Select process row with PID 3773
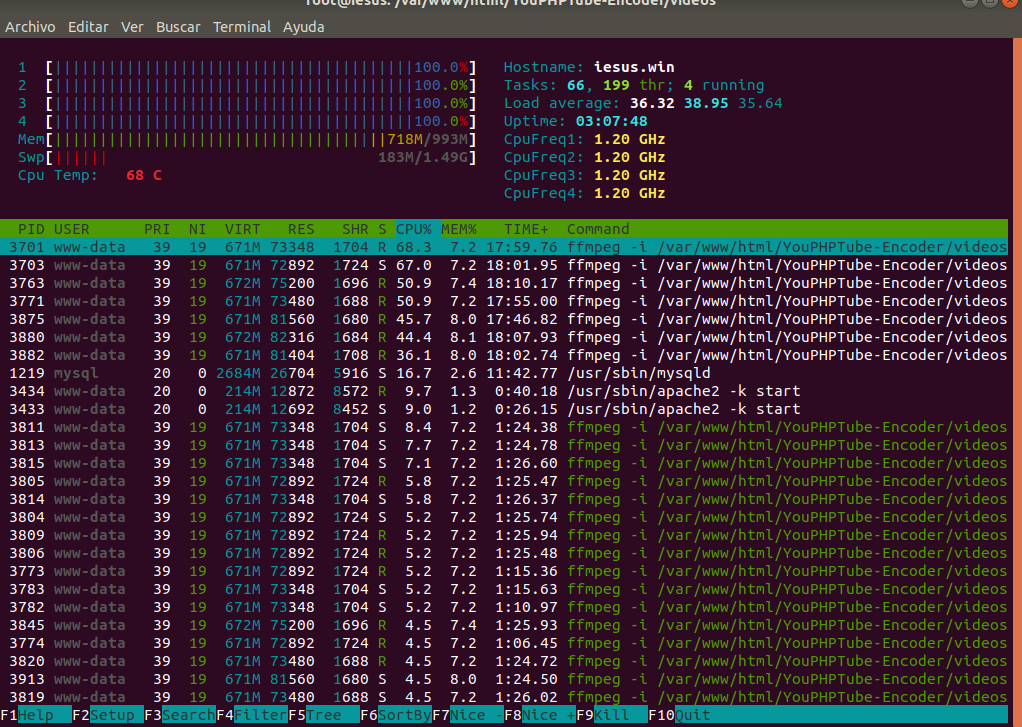Viewport: 1022px width, 727px height. coord(504,571)
